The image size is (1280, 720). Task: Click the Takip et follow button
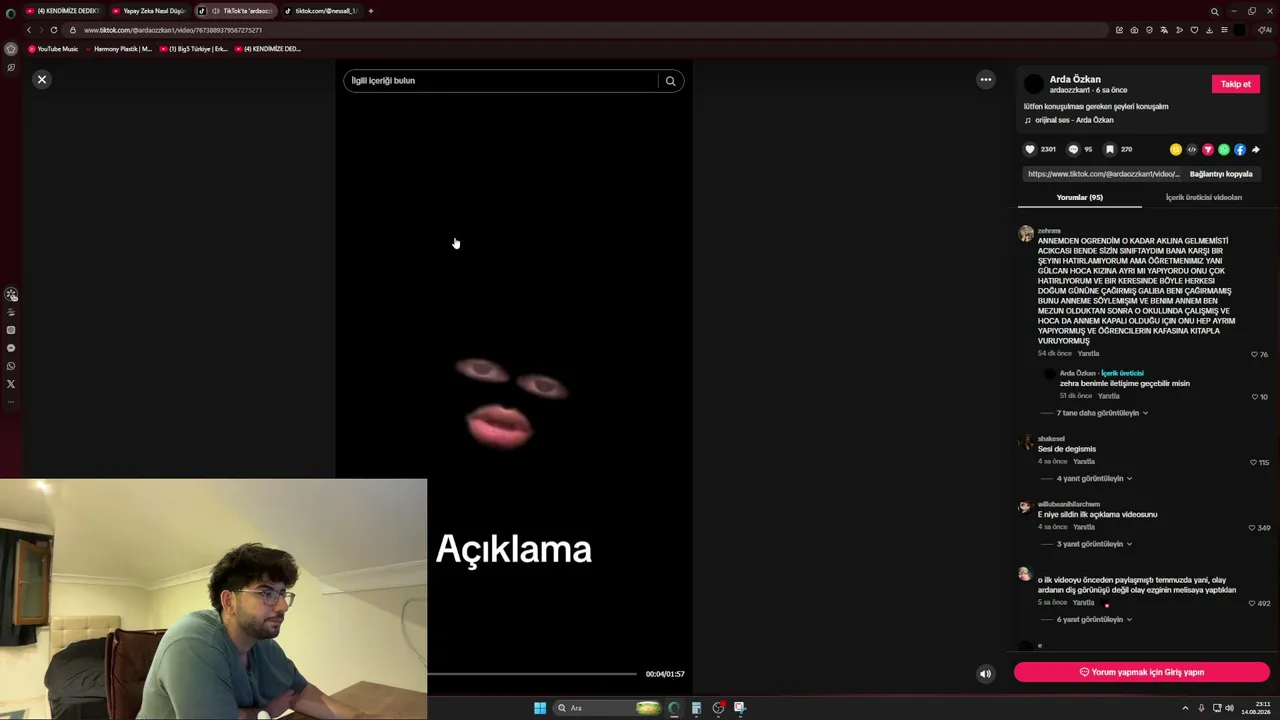point(1236,84)
